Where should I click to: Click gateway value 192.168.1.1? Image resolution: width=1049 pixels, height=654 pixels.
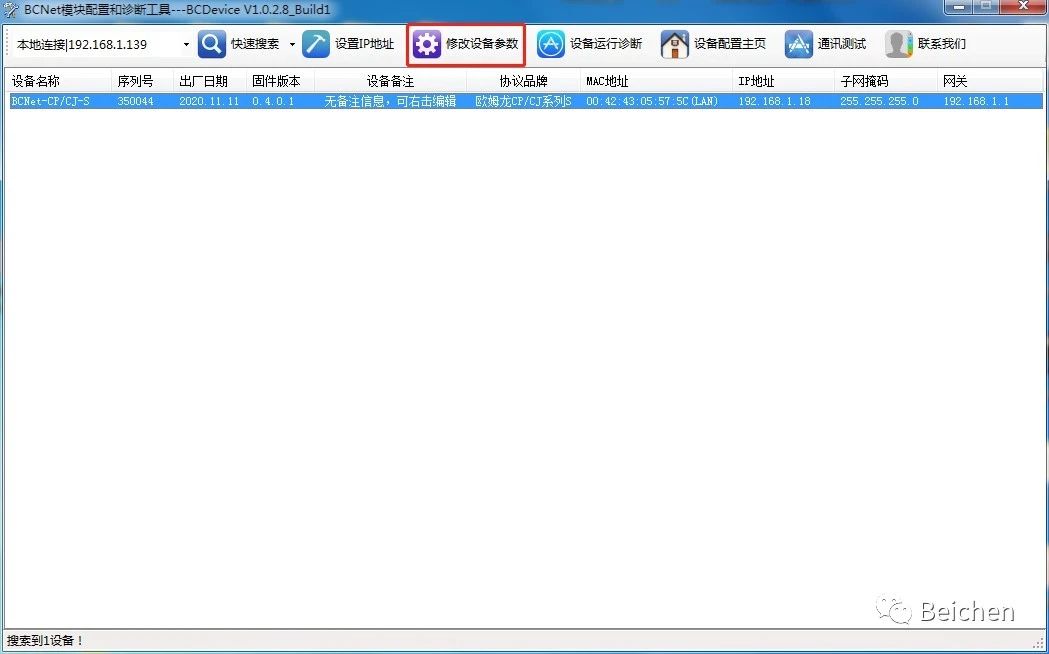[x=976, y=102]
